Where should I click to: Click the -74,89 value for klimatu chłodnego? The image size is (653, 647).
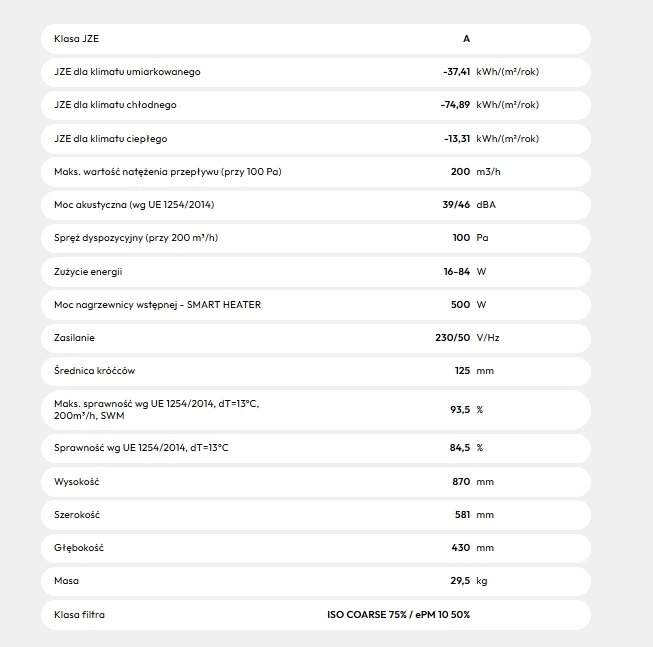click(x=455, y=105)
